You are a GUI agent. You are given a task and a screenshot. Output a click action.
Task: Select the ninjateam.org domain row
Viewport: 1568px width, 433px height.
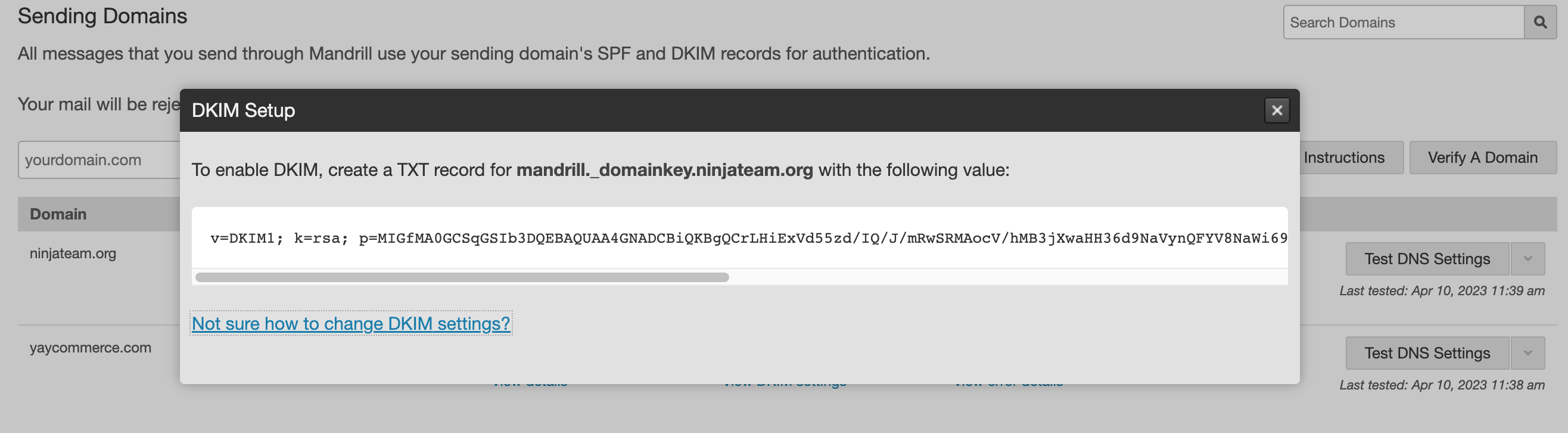(73, 253)
